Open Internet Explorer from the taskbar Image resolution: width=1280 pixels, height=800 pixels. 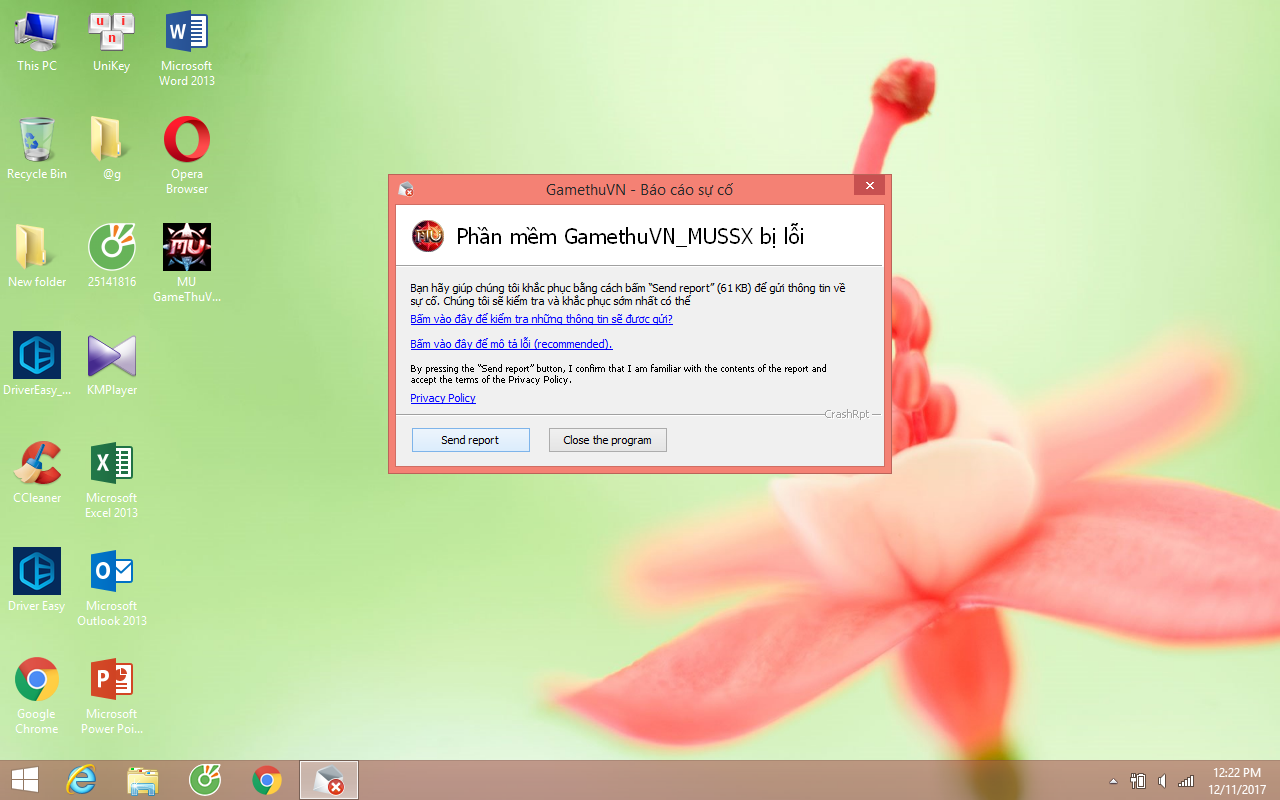81,780
